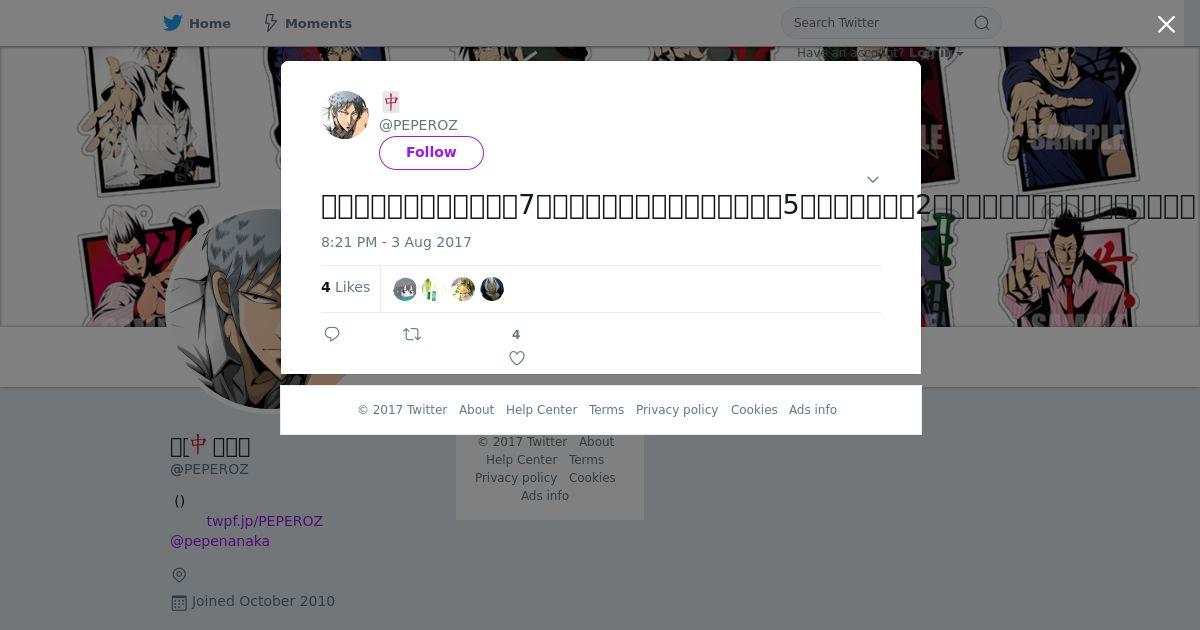Follow the @PEPEROZ account

pos(431,152)
